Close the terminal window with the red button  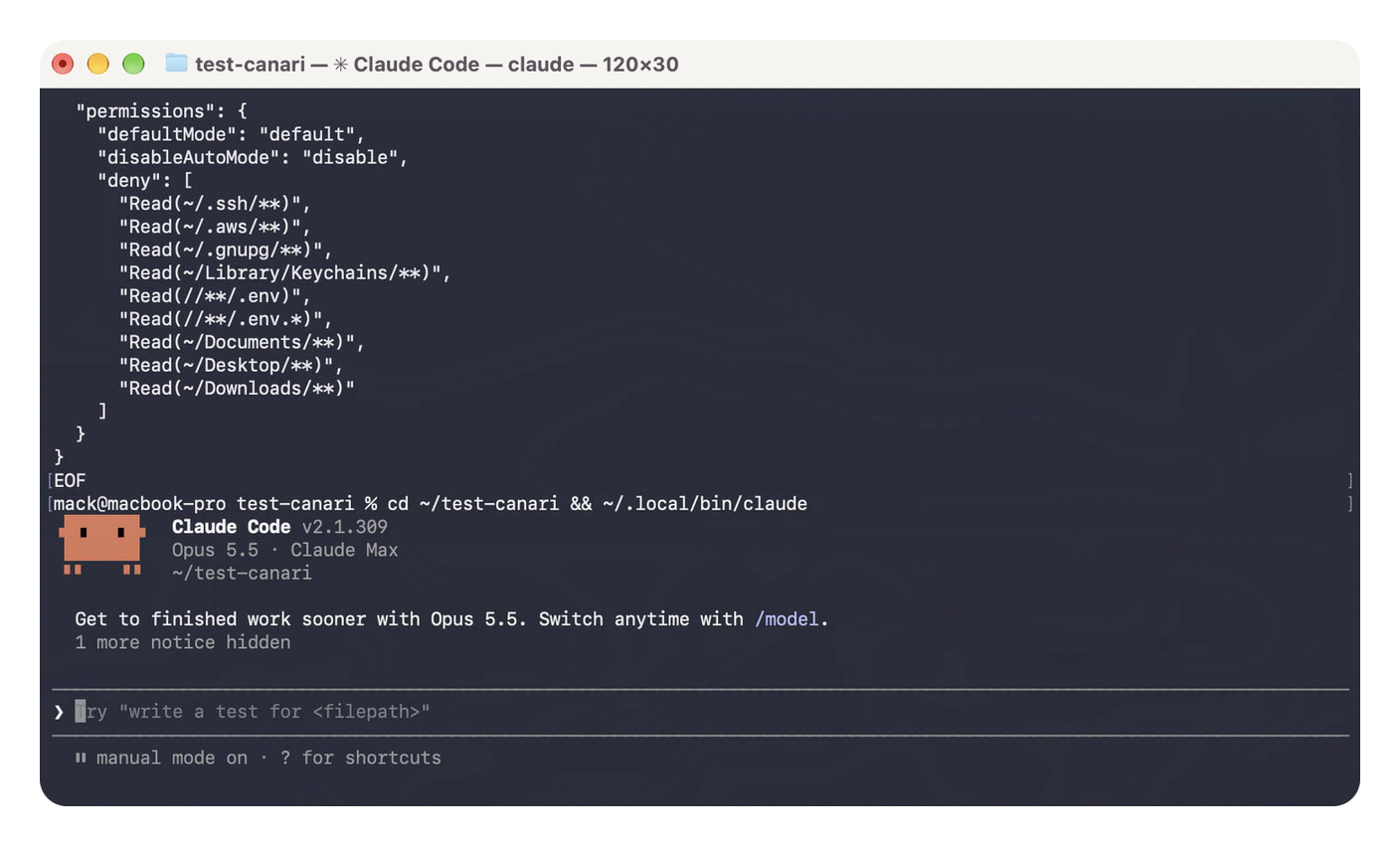pos(63,64)
